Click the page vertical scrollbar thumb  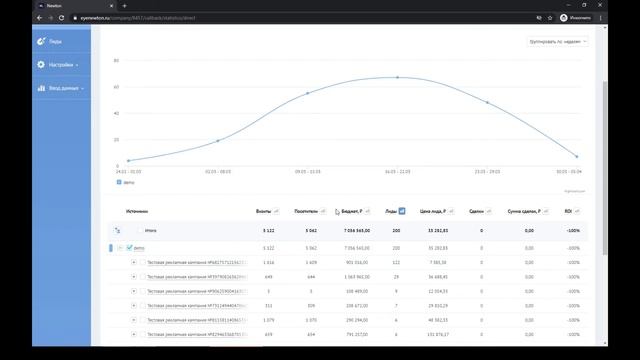point(604,168)
